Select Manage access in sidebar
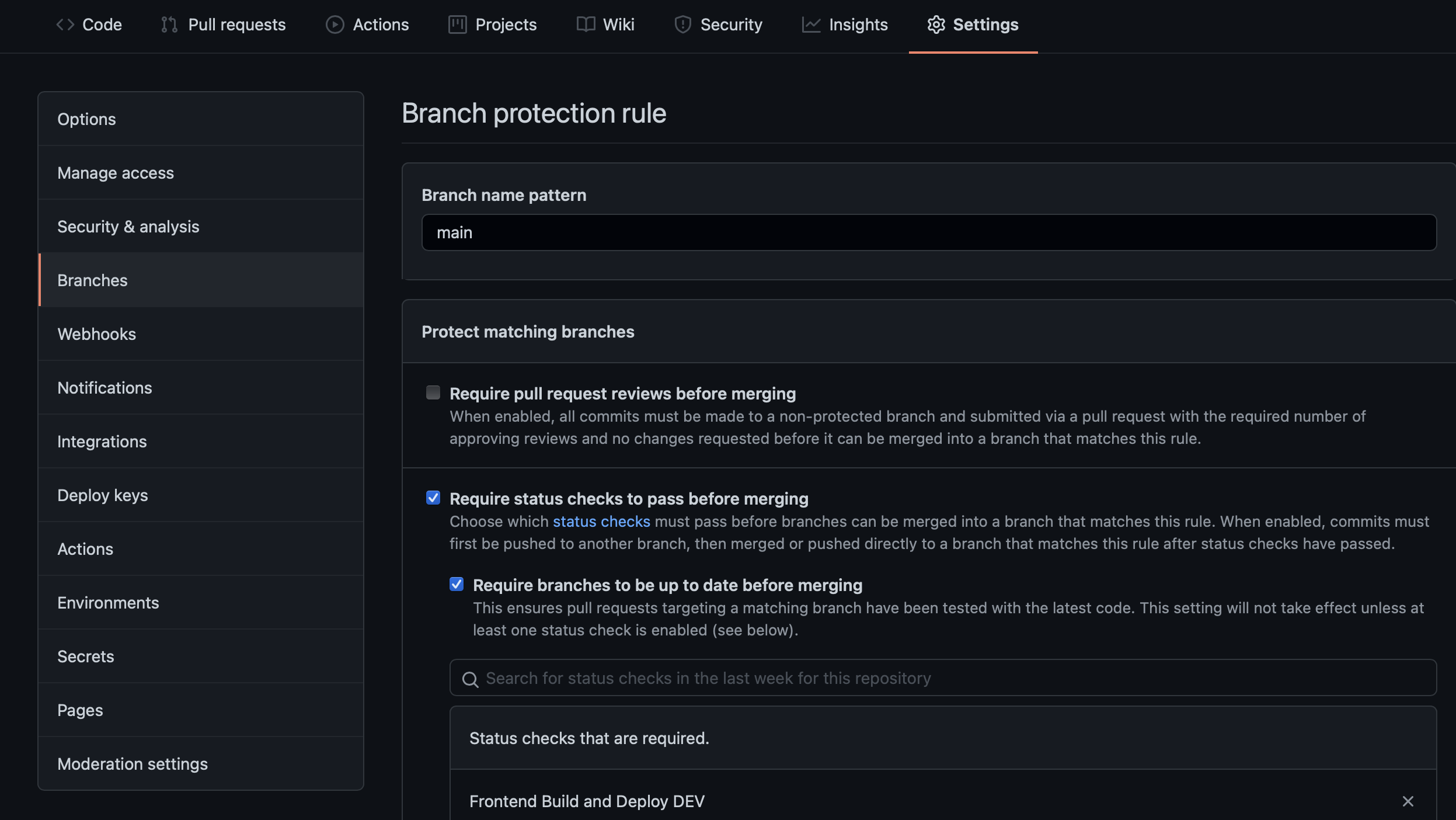Image resolution: width=1456 pixels, height=820 pixels. pos(201,173)
